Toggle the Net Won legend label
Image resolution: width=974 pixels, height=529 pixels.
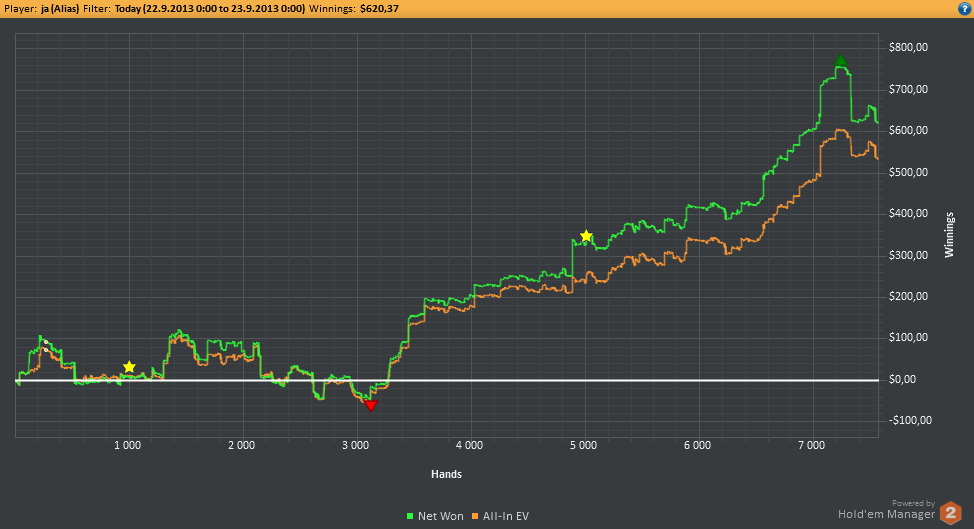click(x=441, y=516)
